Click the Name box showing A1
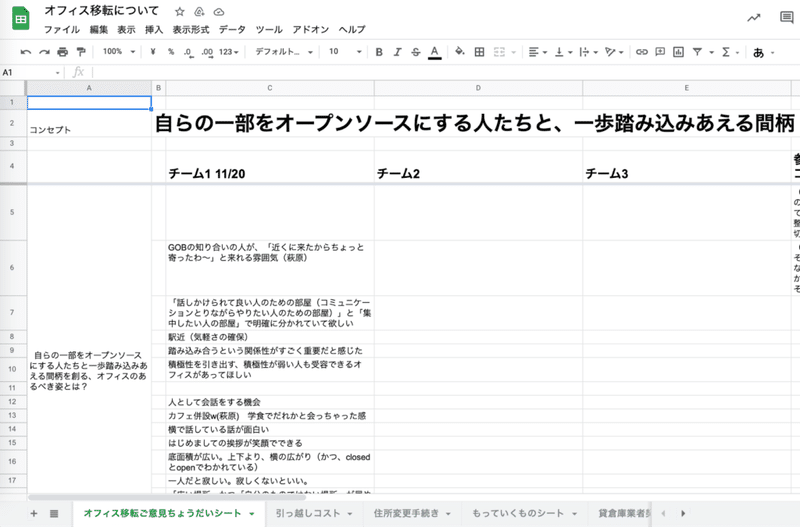The width and height of the screenshot is (800, 527). [x=31, y=72]
